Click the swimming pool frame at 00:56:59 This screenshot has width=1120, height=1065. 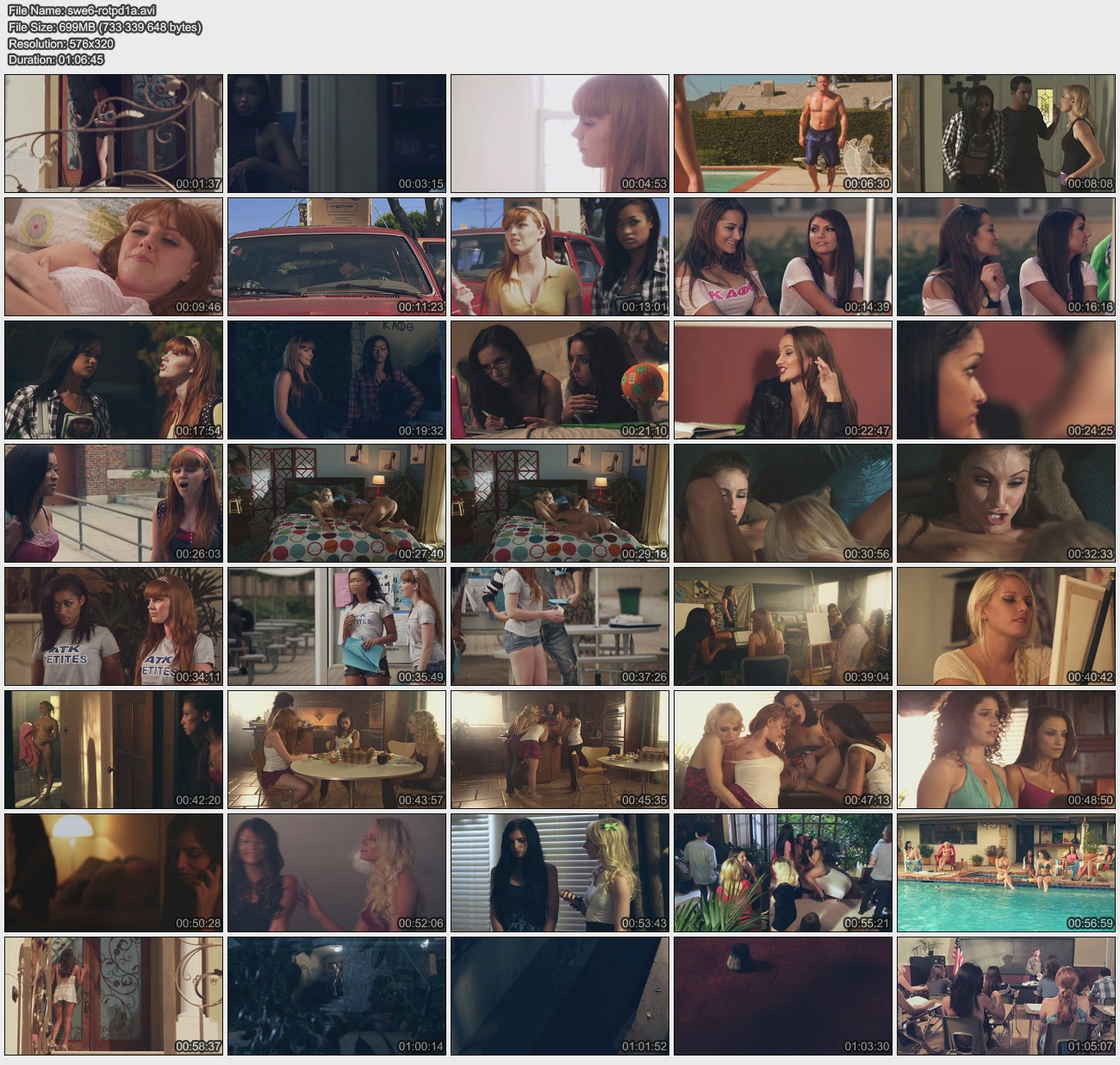point(1005,873)
